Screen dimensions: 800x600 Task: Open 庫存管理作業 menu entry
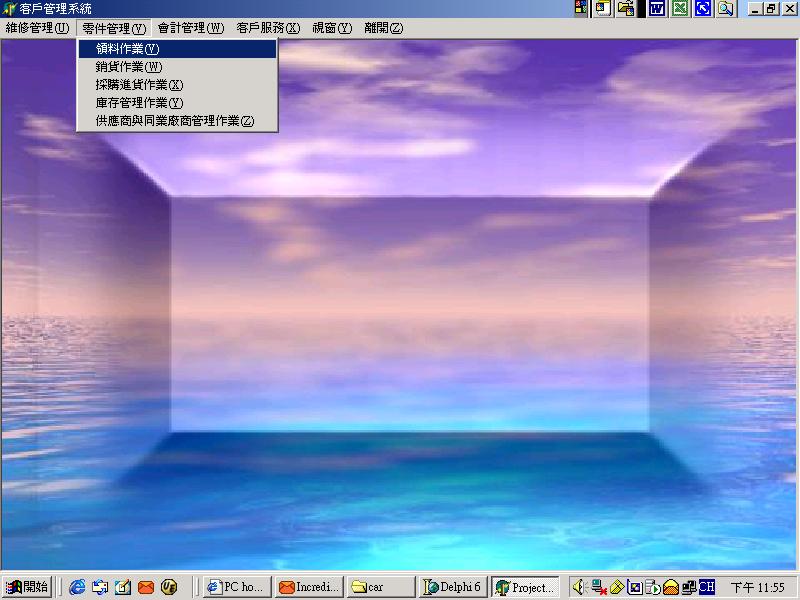[177, 103]
